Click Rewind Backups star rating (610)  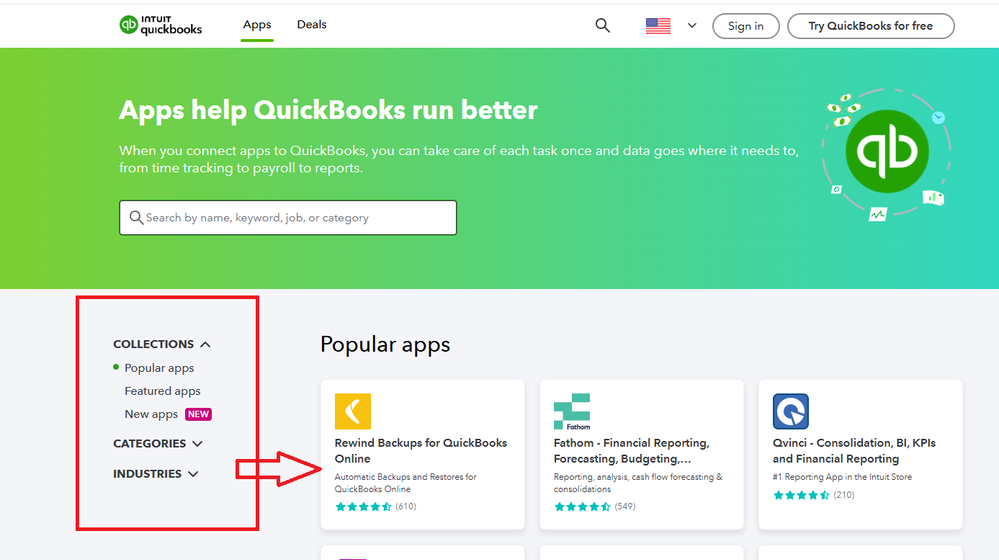[375, 506]
